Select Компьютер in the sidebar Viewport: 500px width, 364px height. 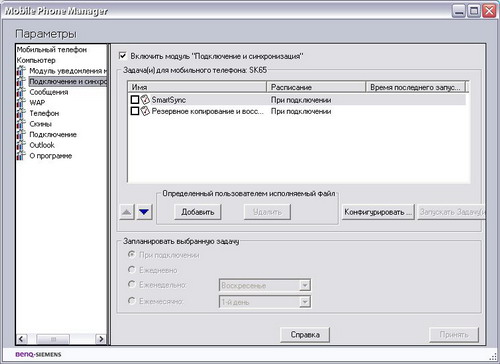[36, 60]
